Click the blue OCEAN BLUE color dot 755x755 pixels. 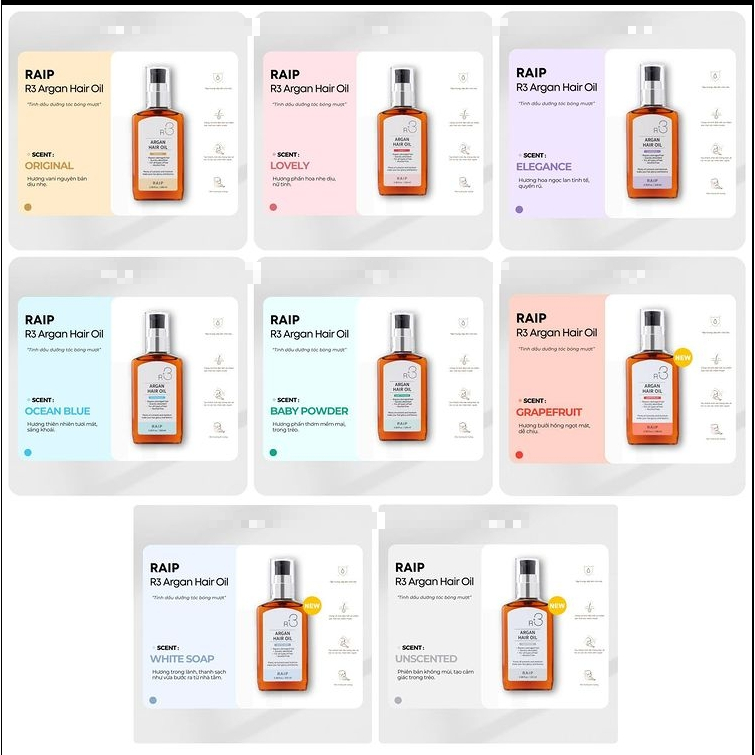(x=28, y=452)
